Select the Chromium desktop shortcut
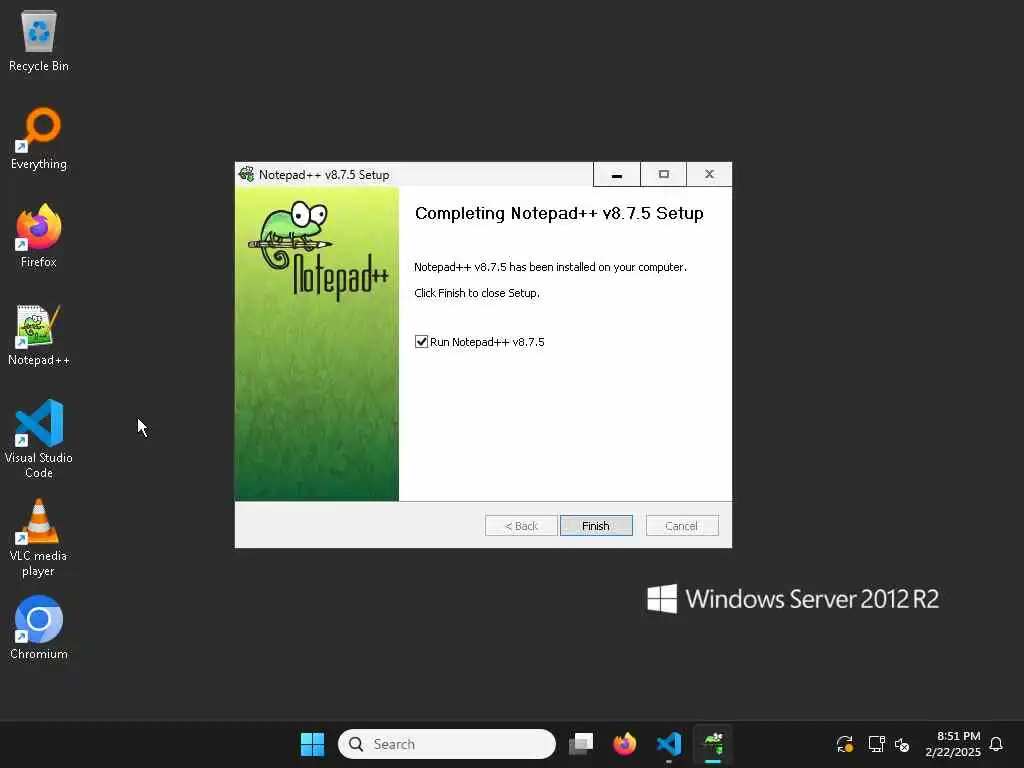 click(x=39, y=628)
